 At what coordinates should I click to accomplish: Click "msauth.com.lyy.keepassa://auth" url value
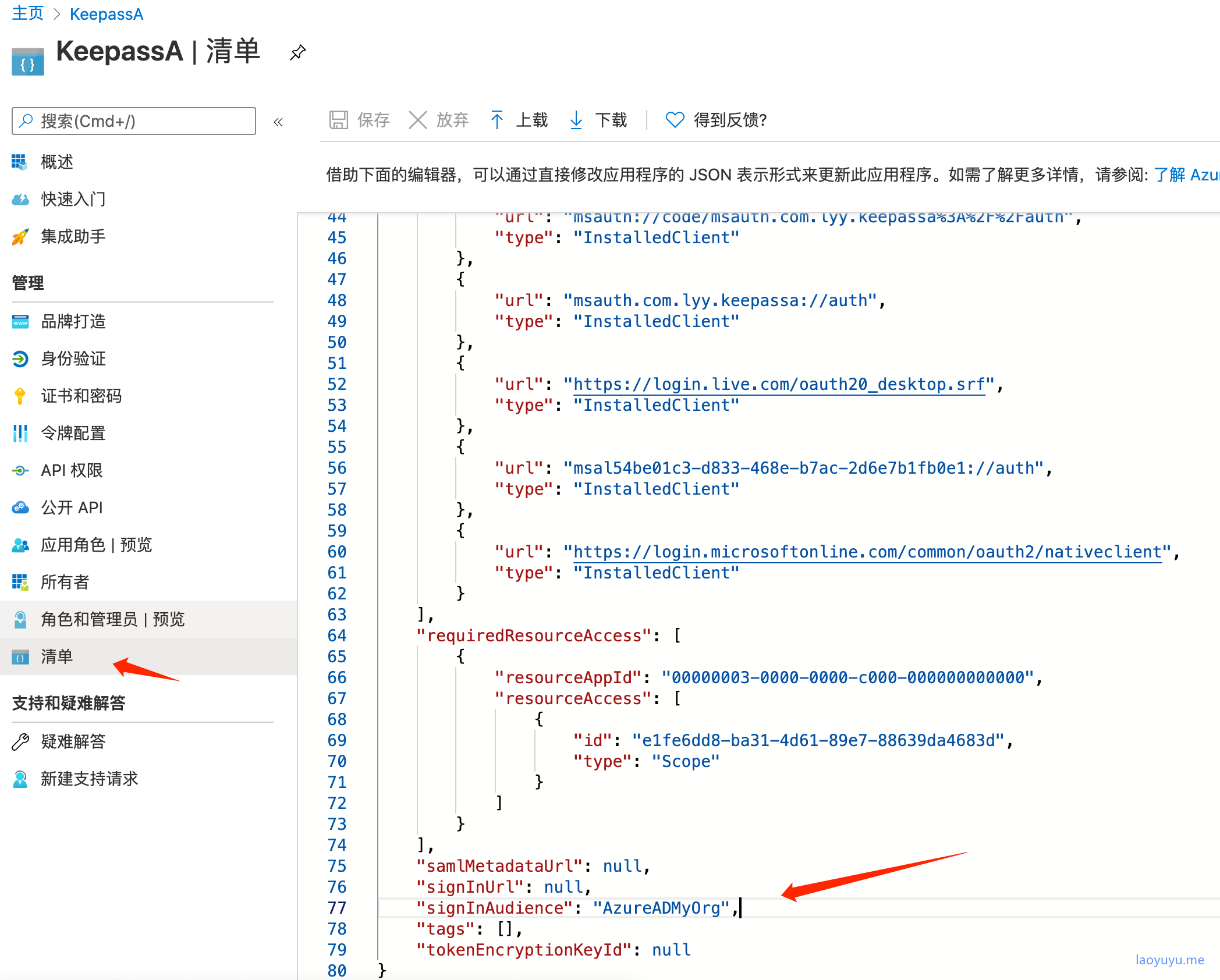(721, 300)
